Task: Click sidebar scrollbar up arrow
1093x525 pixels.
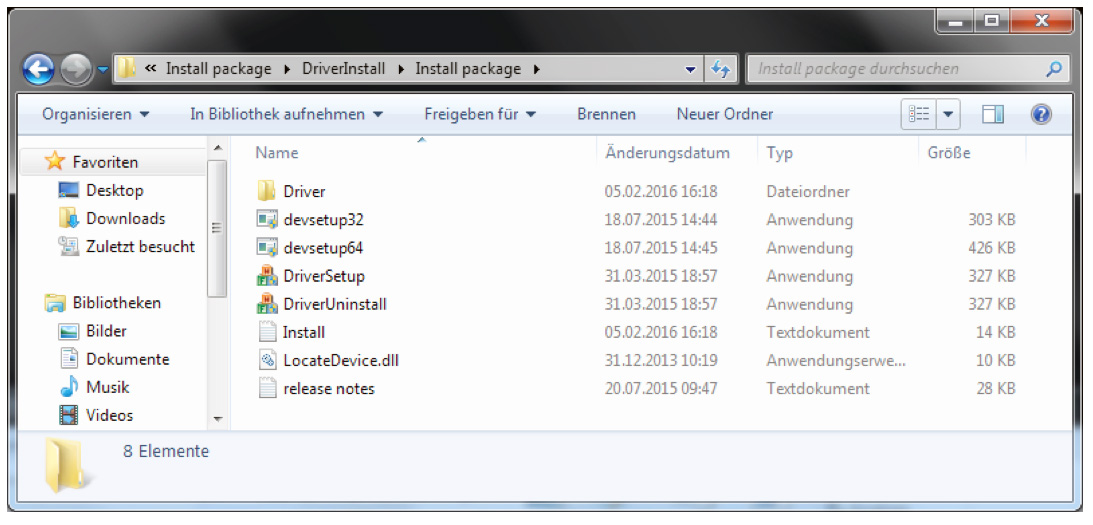Action: point(217,148)
